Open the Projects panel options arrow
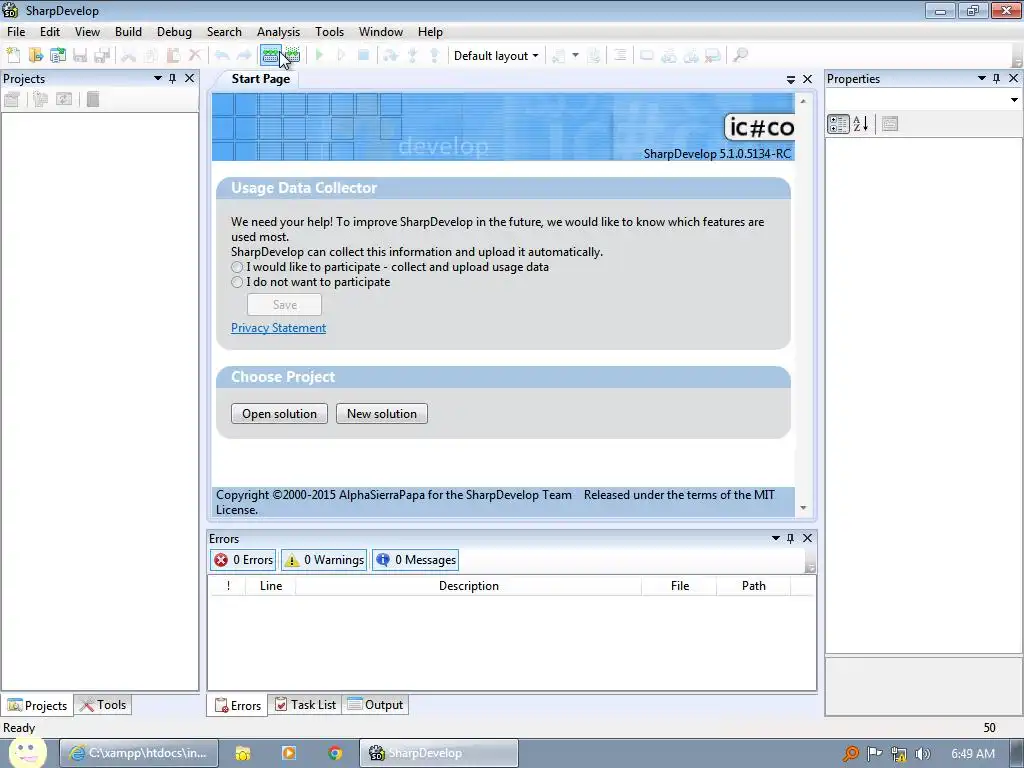The image size is (1024, 768). pyautogui.click(x=157, y=78)
